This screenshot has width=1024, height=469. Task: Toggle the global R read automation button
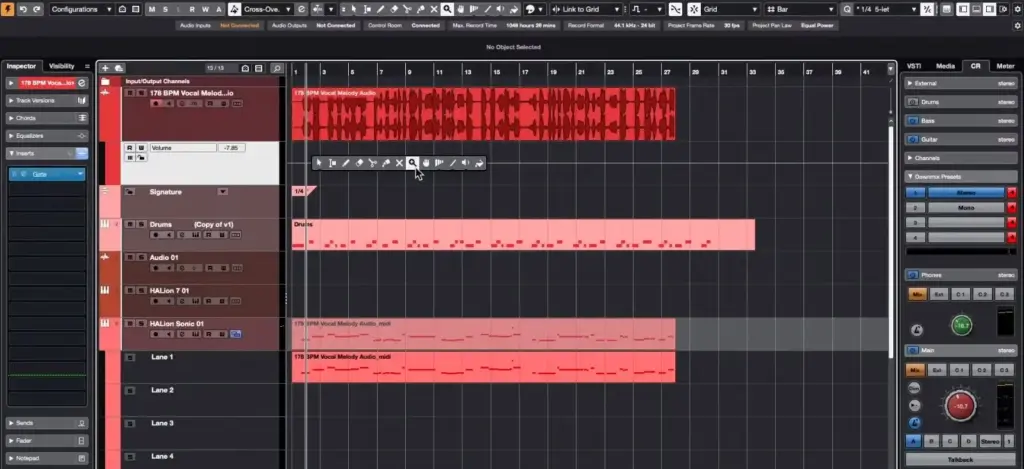pos(192,9)
